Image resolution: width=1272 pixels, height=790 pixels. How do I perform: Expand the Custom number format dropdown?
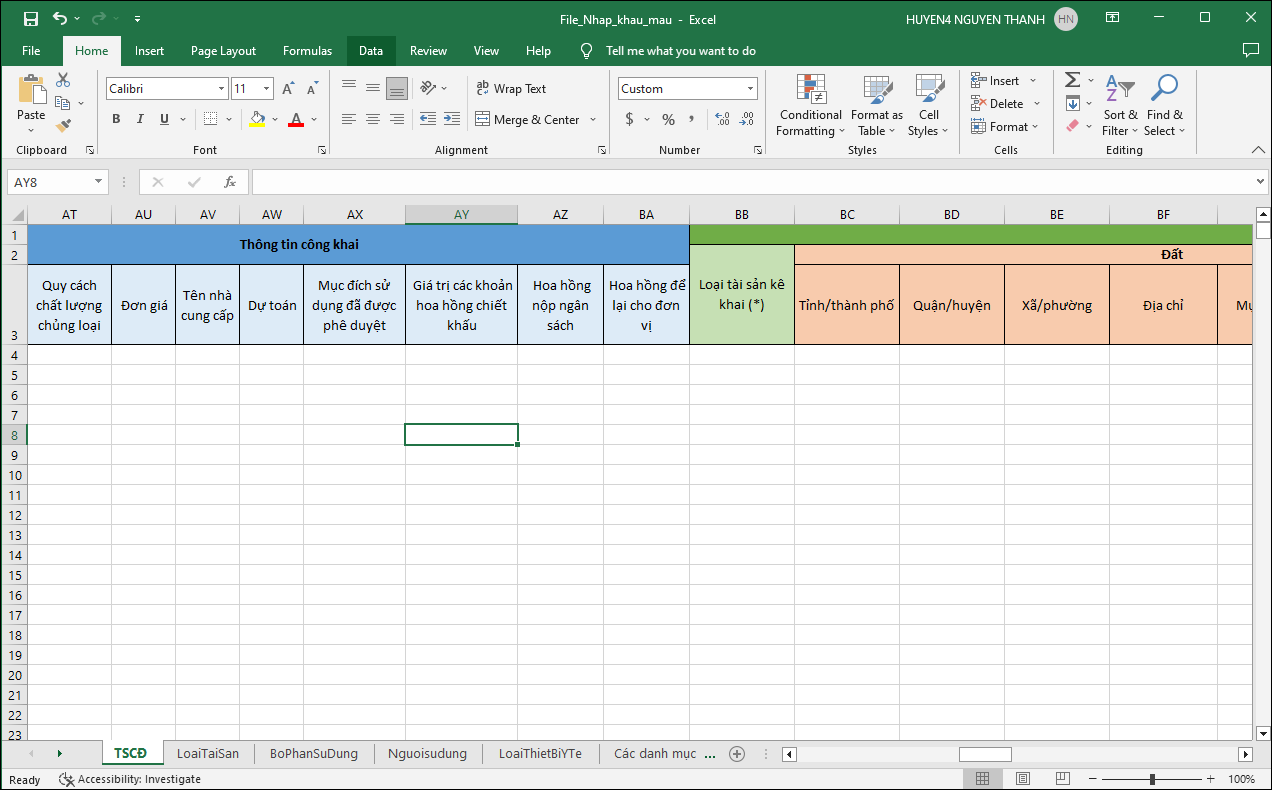pos(750,89)
